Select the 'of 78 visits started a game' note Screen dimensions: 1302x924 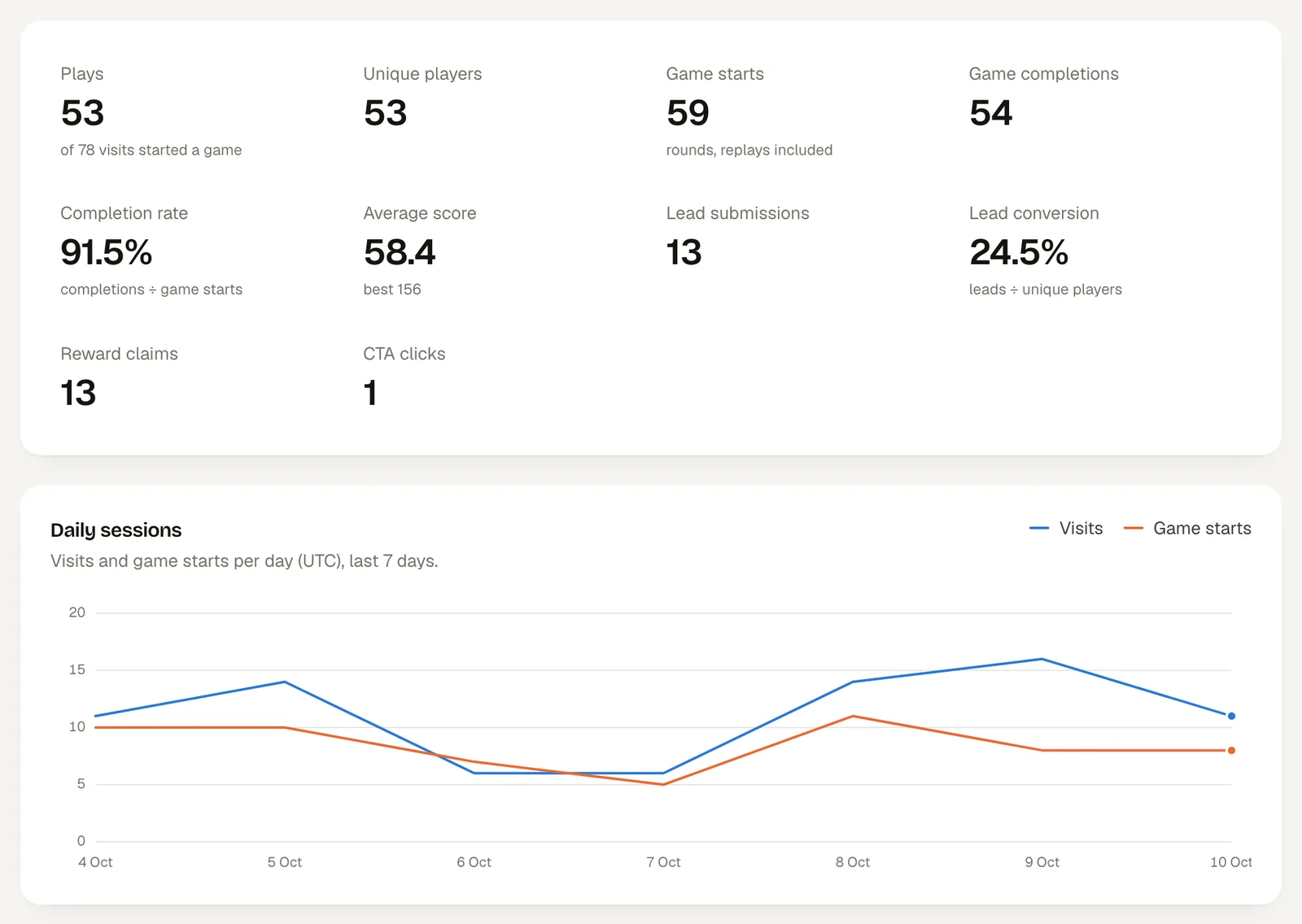[151, 150]
